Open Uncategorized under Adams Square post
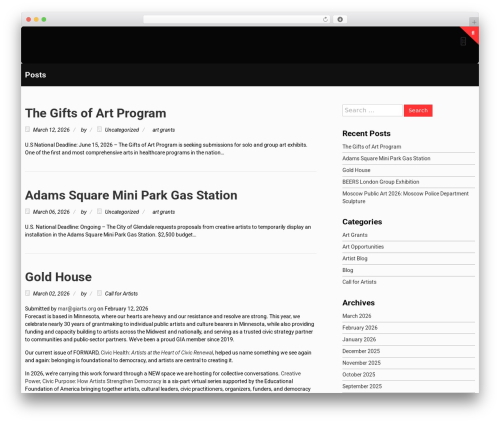 pos(122,212)
